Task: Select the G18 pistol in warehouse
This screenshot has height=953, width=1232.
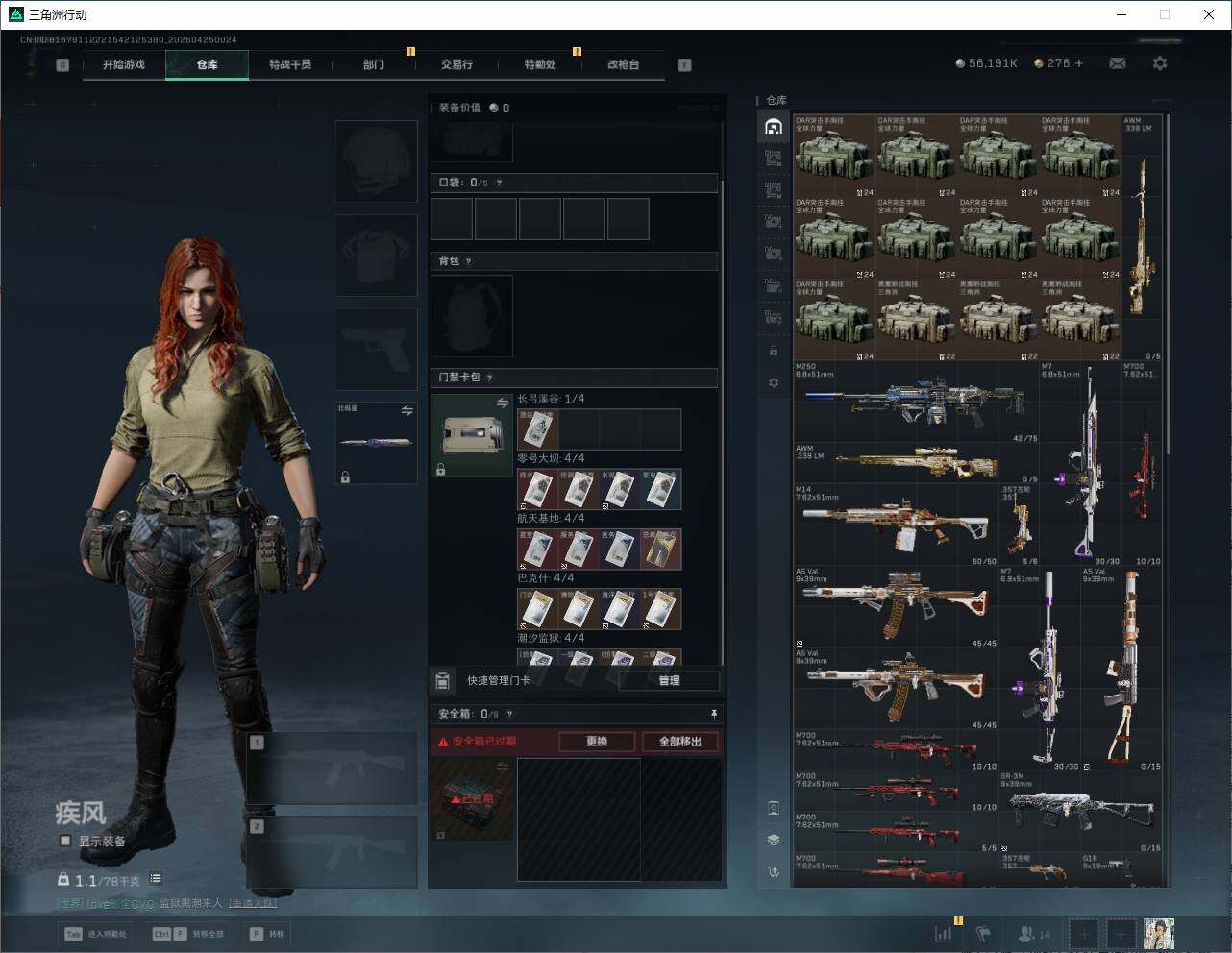Action: pyautogui.click(x=1121, y=869)
